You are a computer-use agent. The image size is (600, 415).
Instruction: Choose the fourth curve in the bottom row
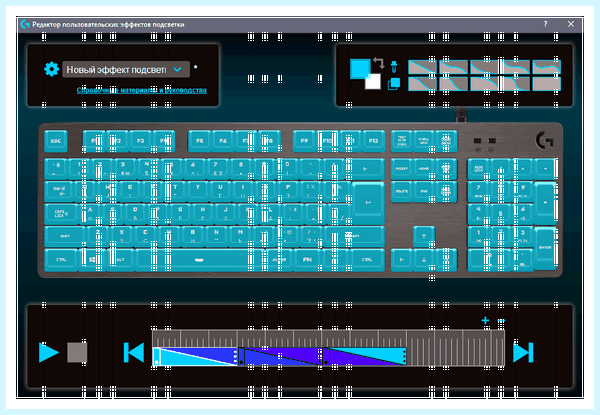tap(516, 84)
